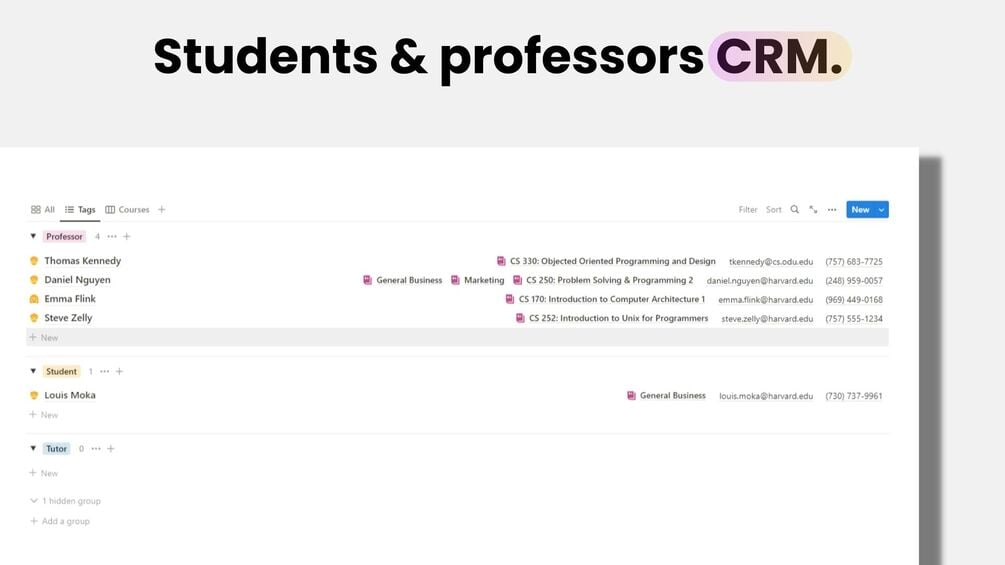Open CS 330 course page link

coord(611,261)
